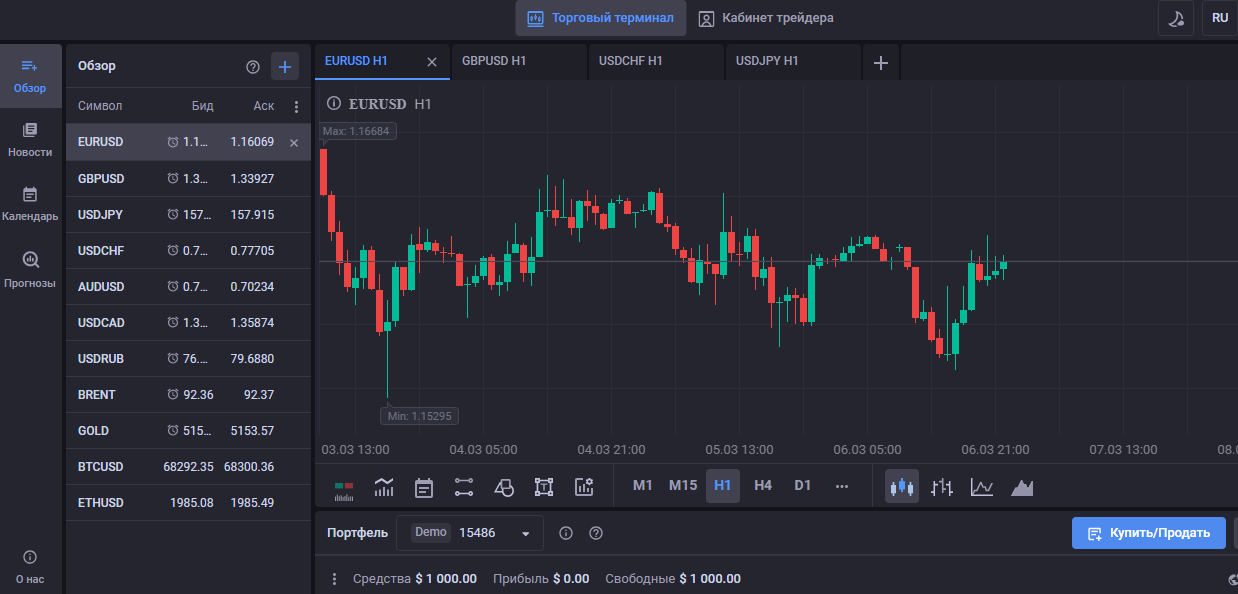Viewport: 1238px width, 594px height.
Task: Switch chart to candlestick view
Action: click(x=902, y=487)
